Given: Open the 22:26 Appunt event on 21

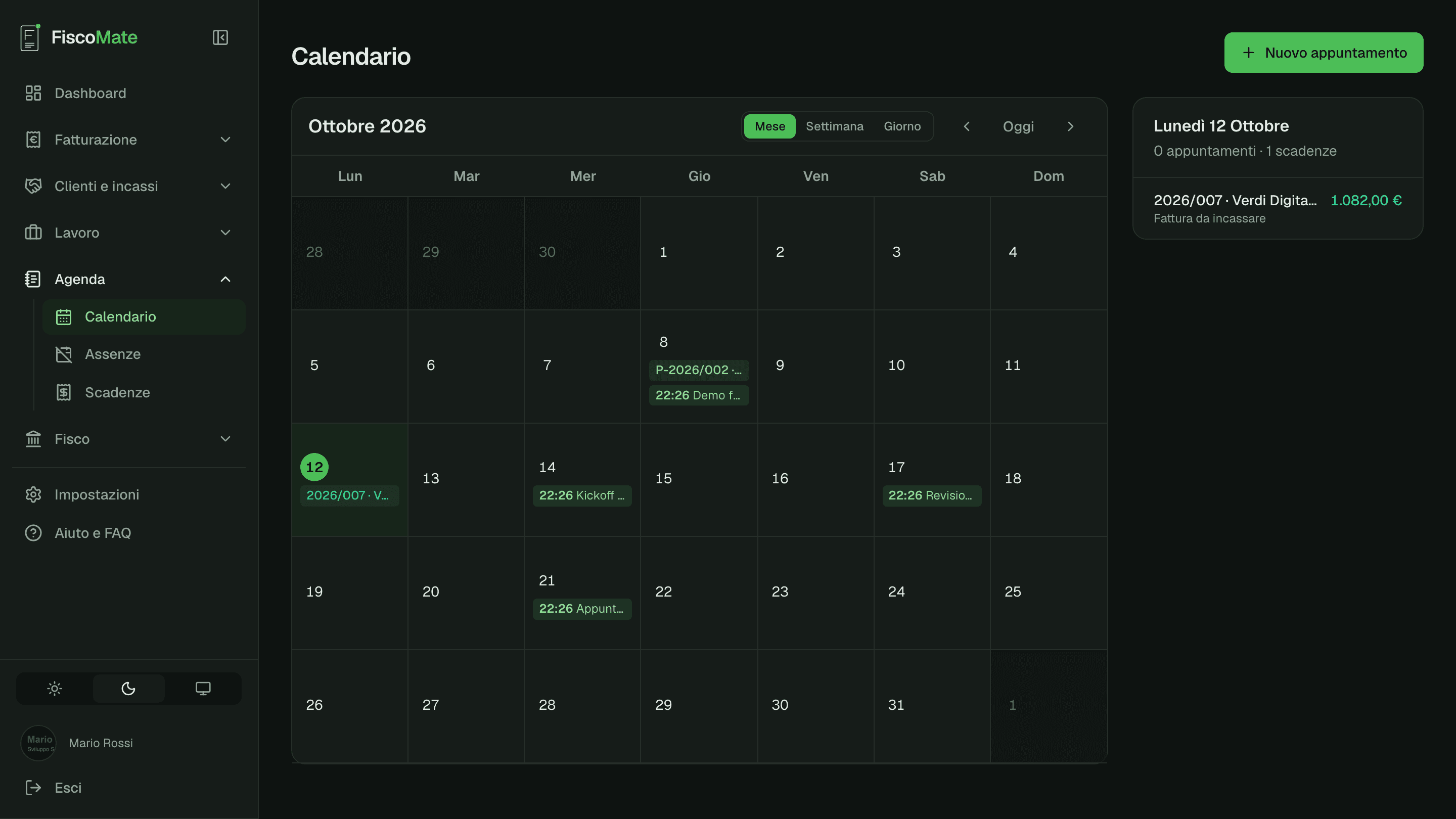Looking at the screenshot, I should pos(582,609).
